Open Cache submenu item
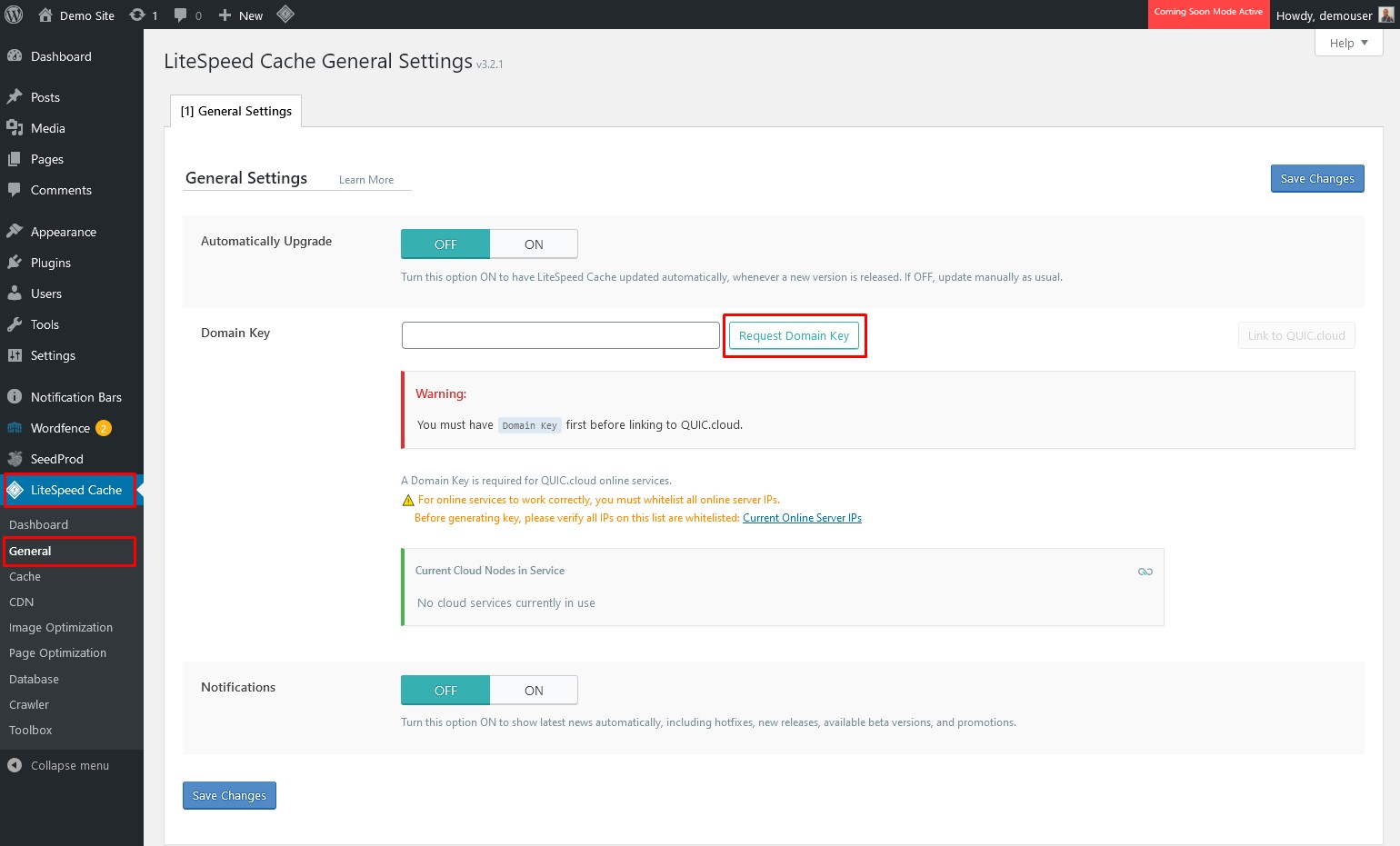This screenshot has width=1400, height=846. pos(25,576)
